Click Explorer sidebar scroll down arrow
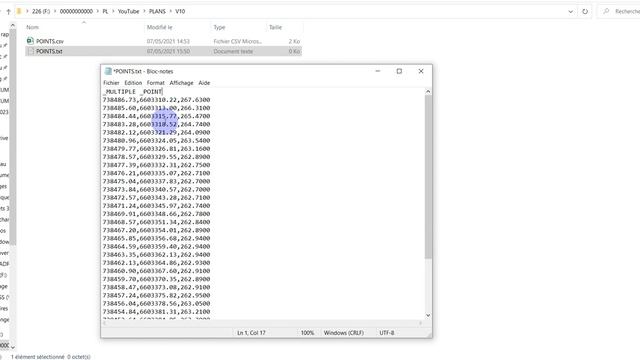The image size is (640, 360). coord(12,347)
